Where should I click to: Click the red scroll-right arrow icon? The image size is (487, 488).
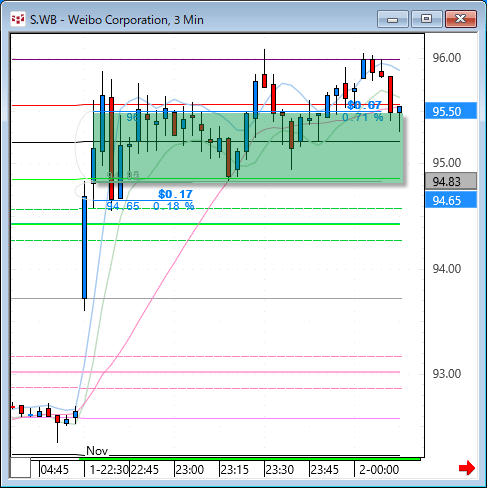click(467, 468)
